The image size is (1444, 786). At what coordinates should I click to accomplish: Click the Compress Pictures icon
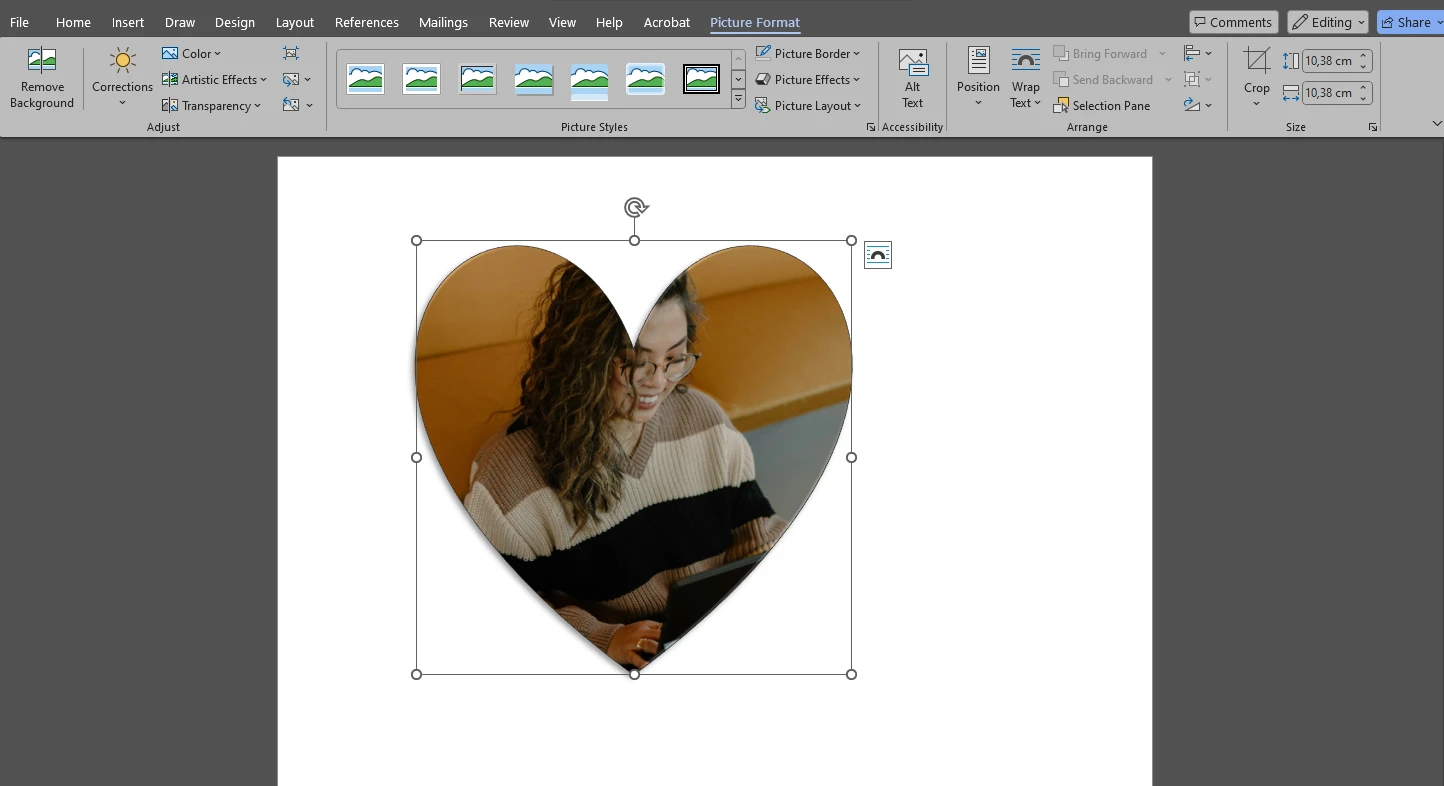[x=291, y=53]
